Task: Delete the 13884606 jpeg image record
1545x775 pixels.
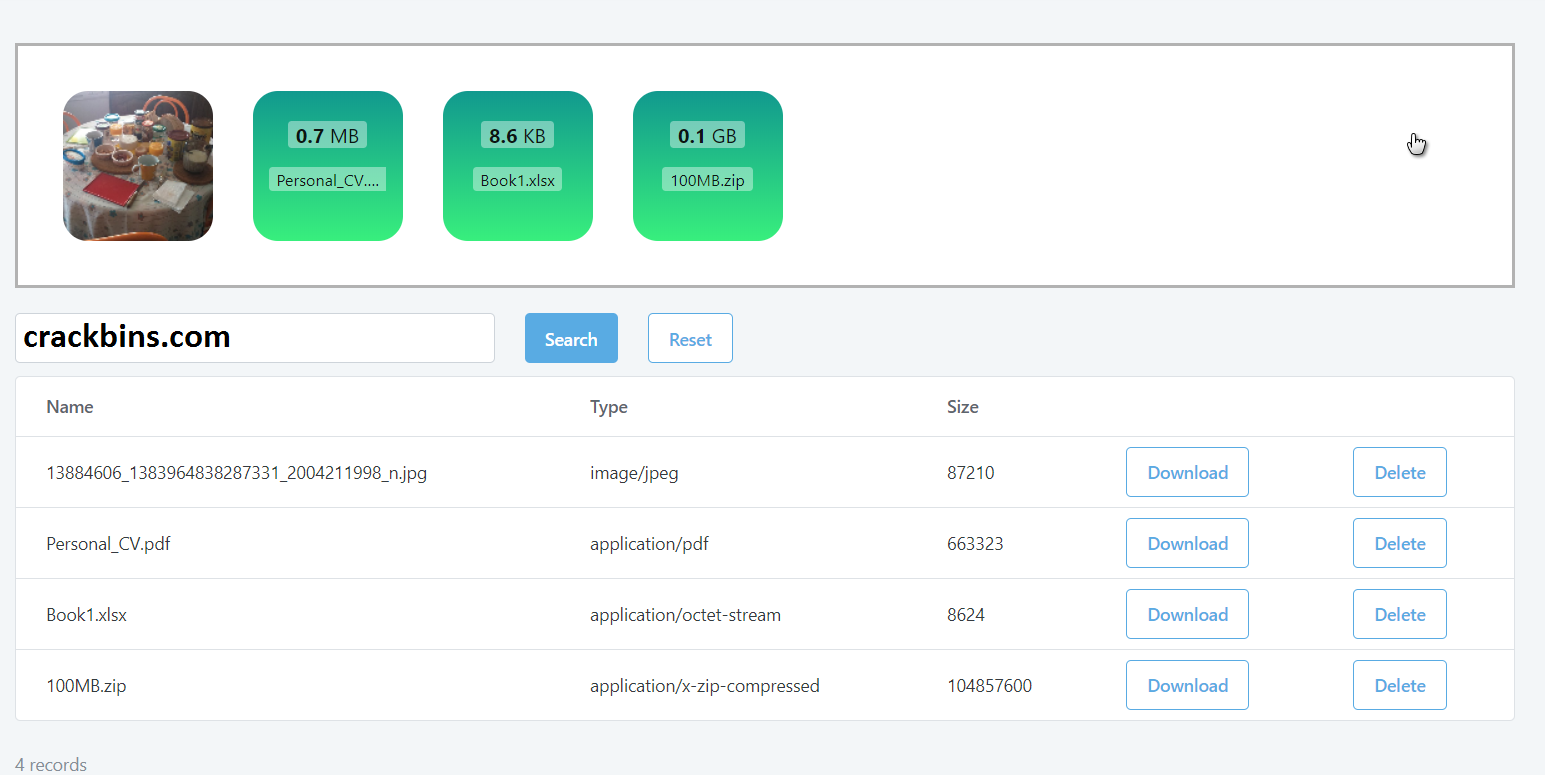Action: pos(1399,472)
